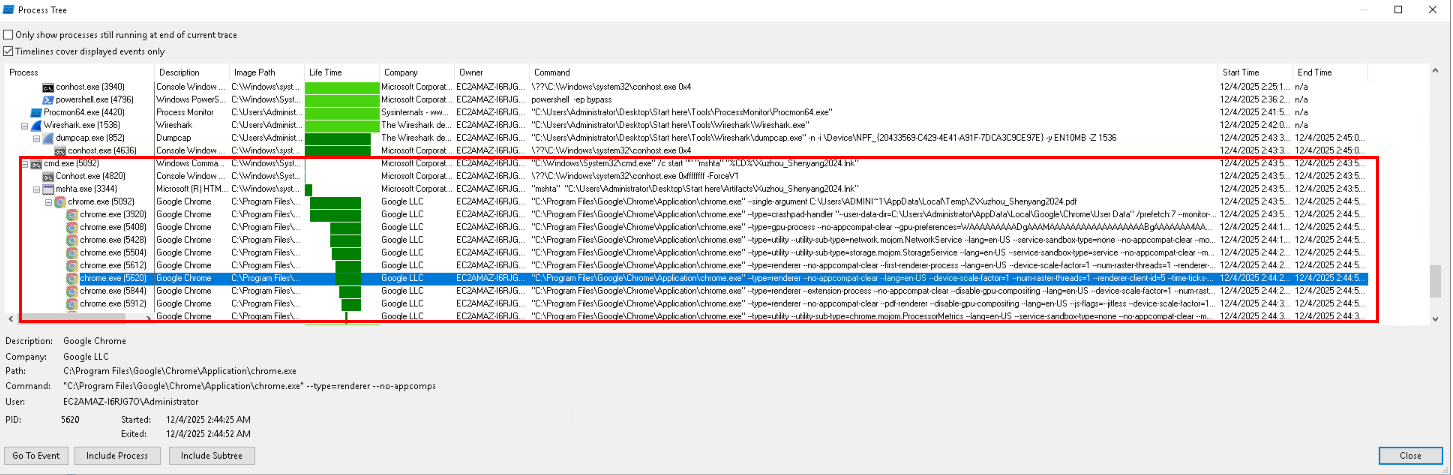This screenshot has width=1453, height=475.
Task: Click the life time bar for chrome.exe (5408)
Action: 344,227
